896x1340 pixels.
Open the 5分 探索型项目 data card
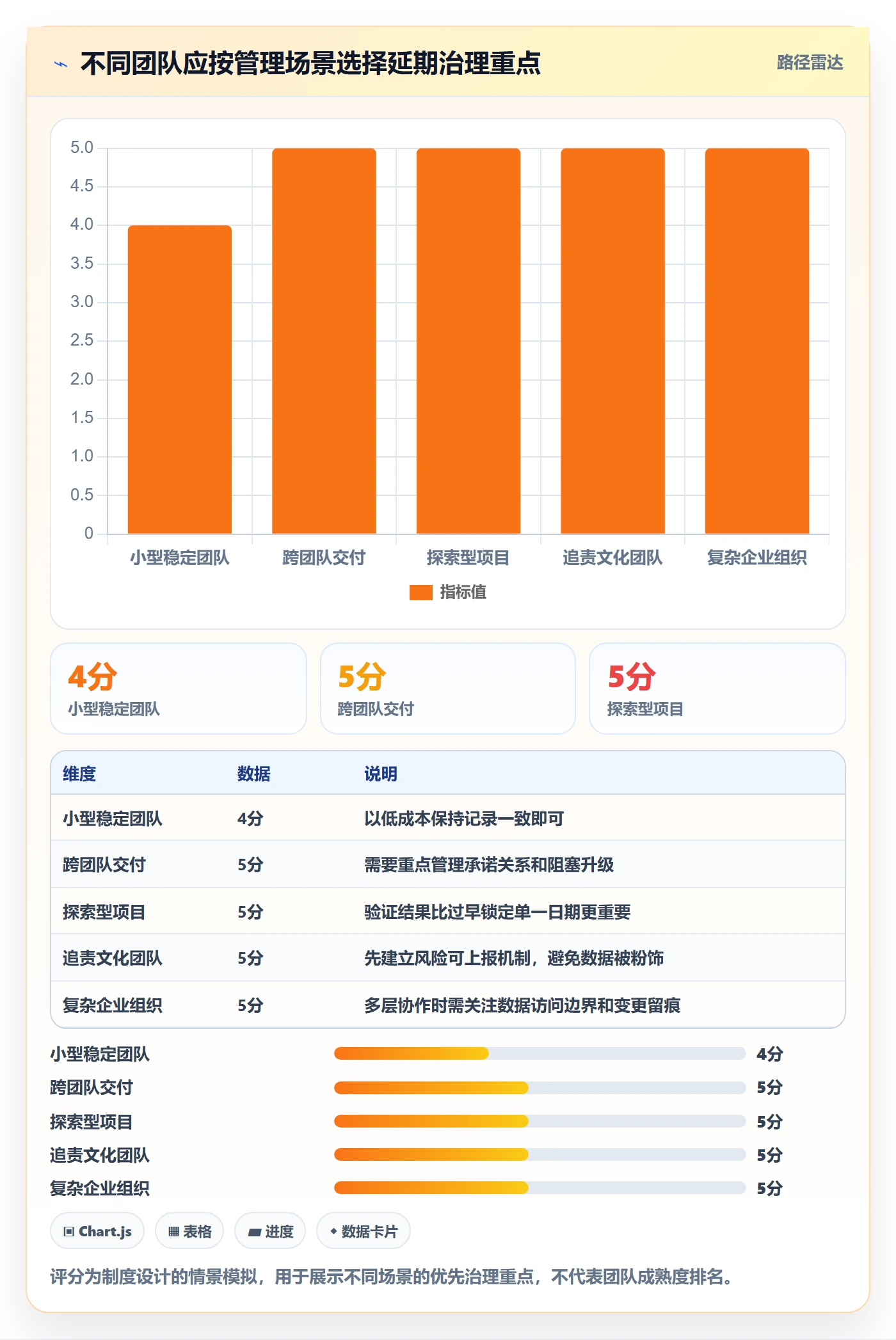pyautogui.click(x=717, y=689)
